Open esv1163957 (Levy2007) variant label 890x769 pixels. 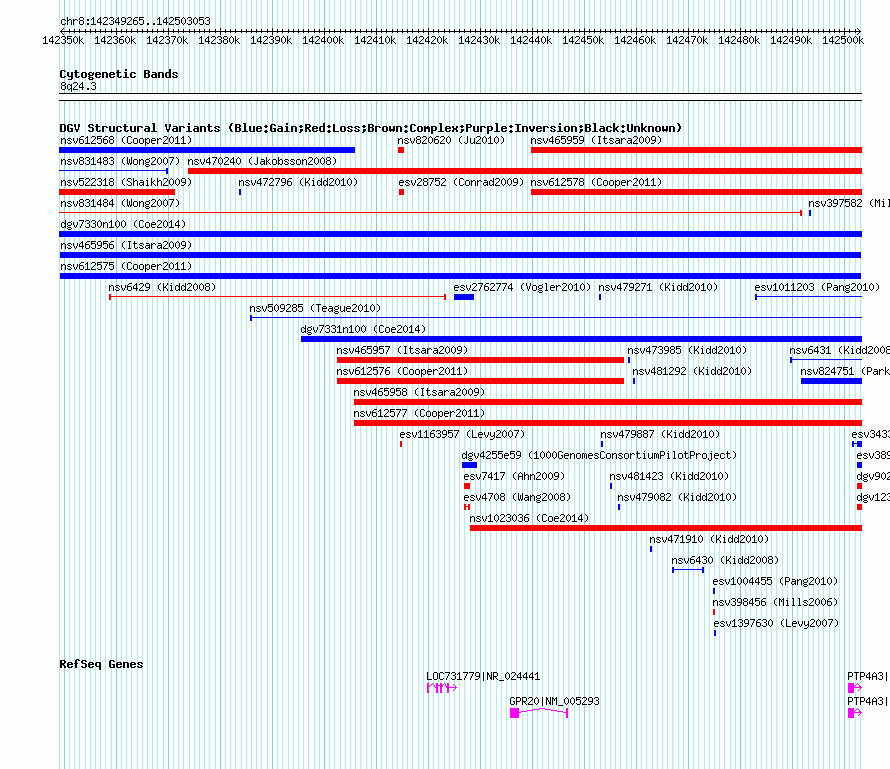462,434
